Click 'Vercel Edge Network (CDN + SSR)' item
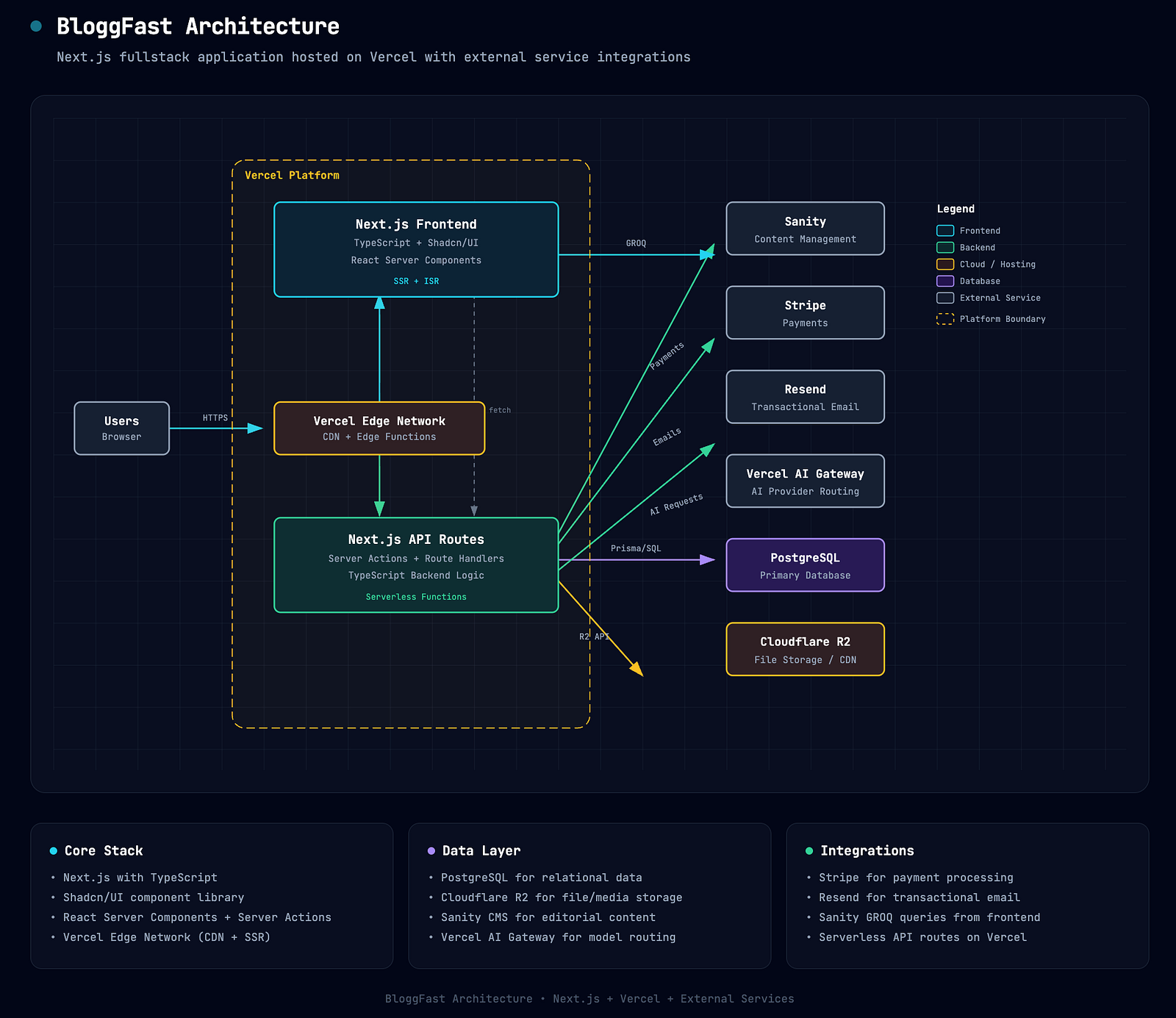This screenshot has height=1018, width=1176. tap(167, 937)
